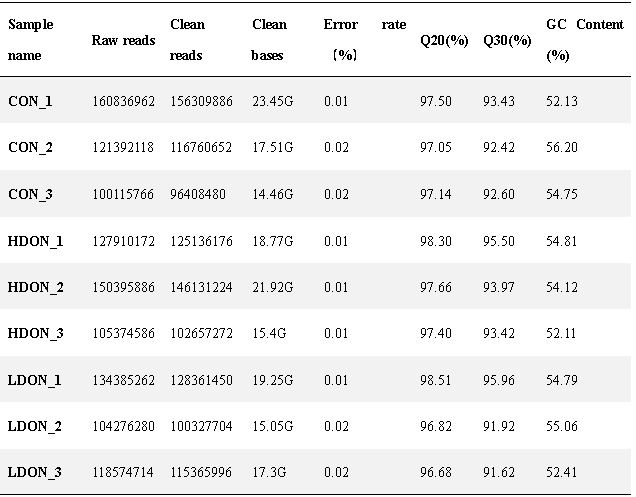This screenshot has height=497, width=636.
Task: Select the Raw reads column header
Action: tap(123, 41)
